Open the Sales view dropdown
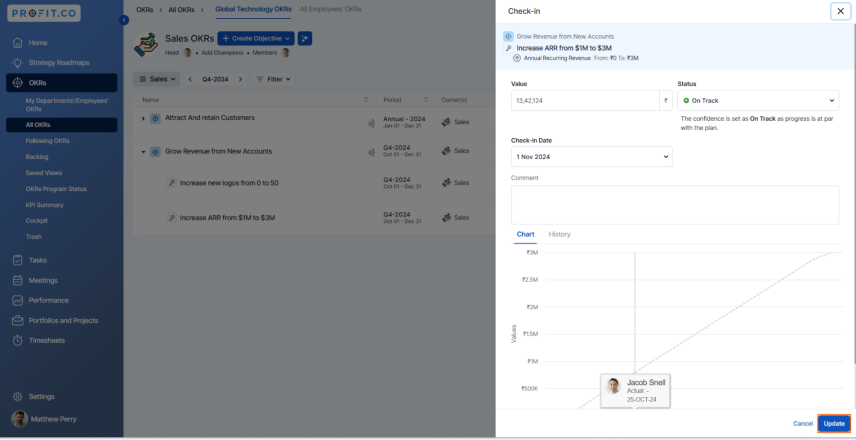This screenshot has height=440, width=856. point(157,79)
